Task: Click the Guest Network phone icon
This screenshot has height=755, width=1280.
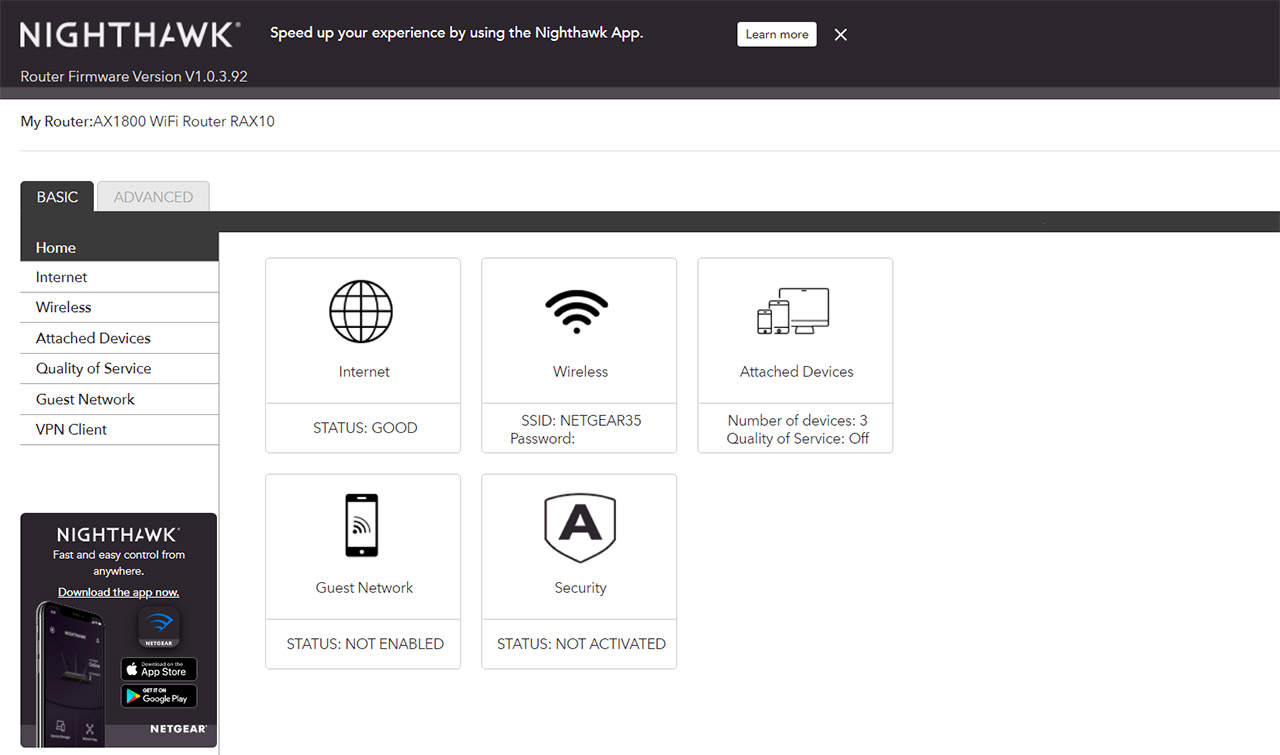Action: [x=361, y=525]
